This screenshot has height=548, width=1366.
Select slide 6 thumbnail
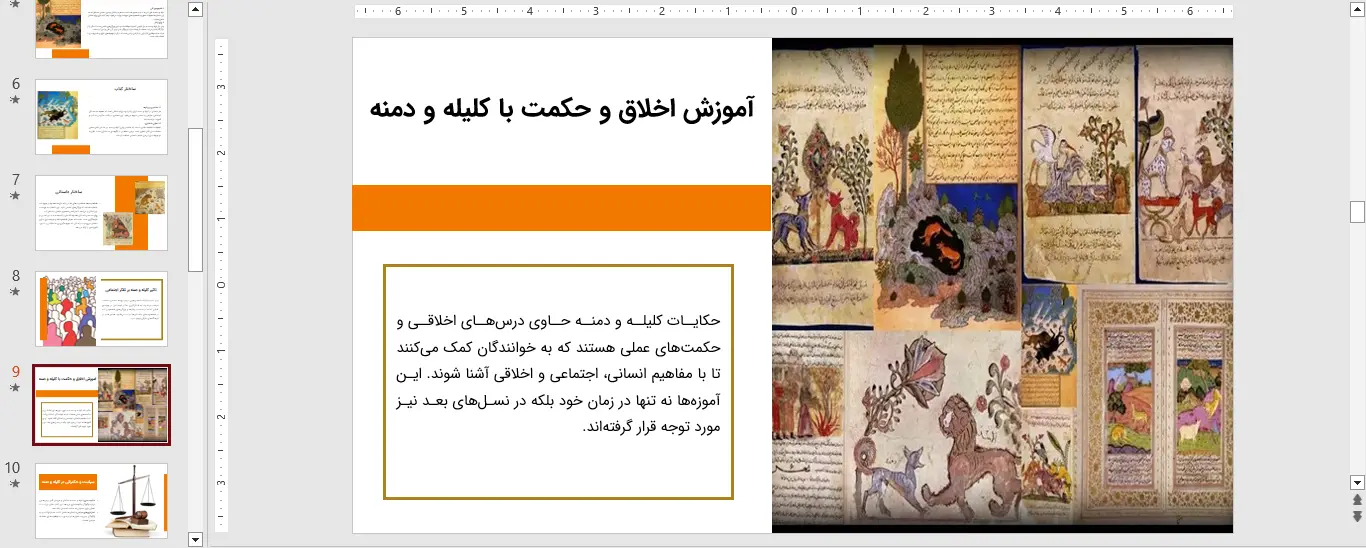(x=101, y=117)
